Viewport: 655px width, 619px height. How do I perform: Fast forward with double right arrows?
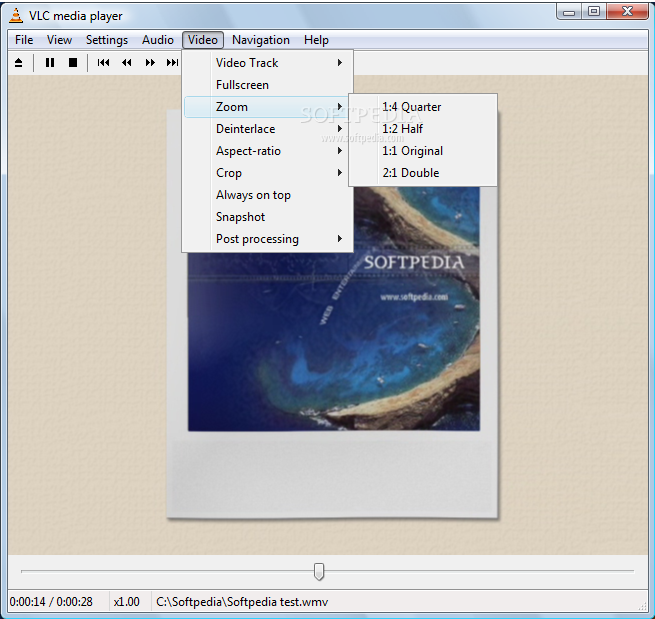(x=150, y=63)
